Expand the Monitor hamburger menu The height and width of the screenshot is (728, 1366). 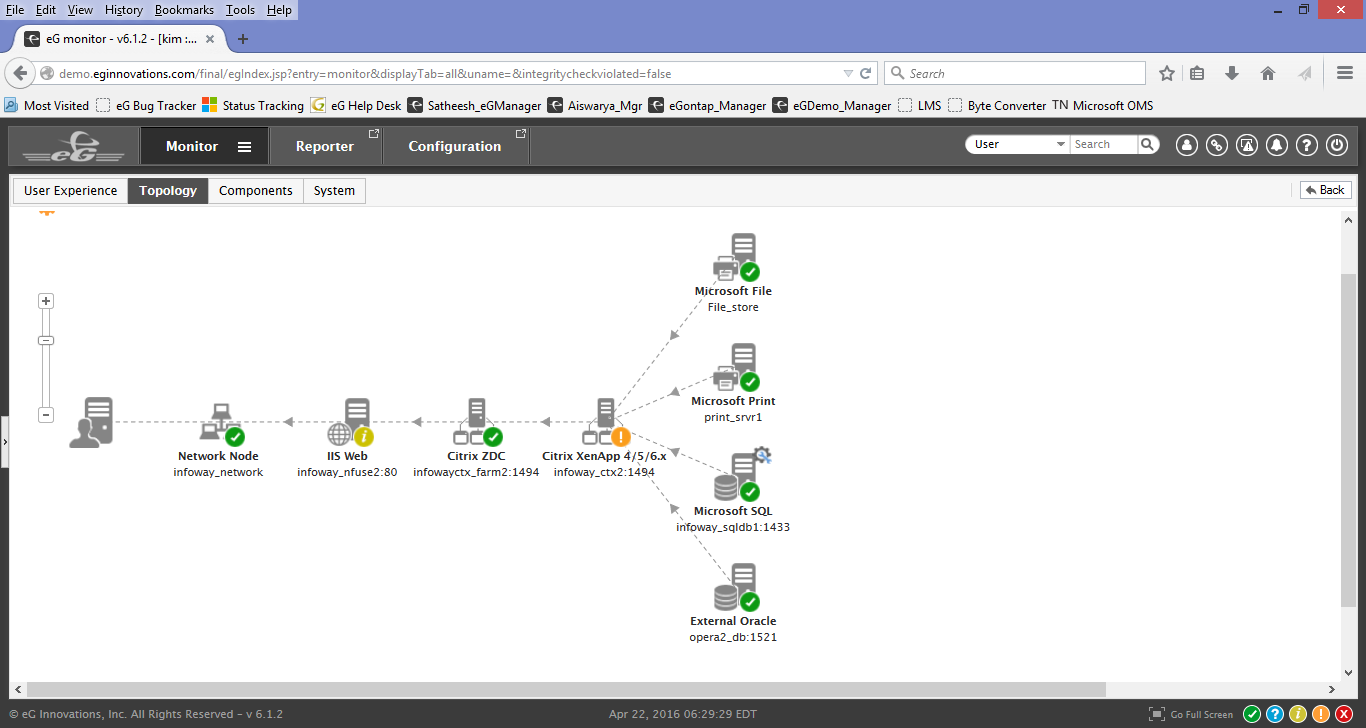[x=244, y=146]
